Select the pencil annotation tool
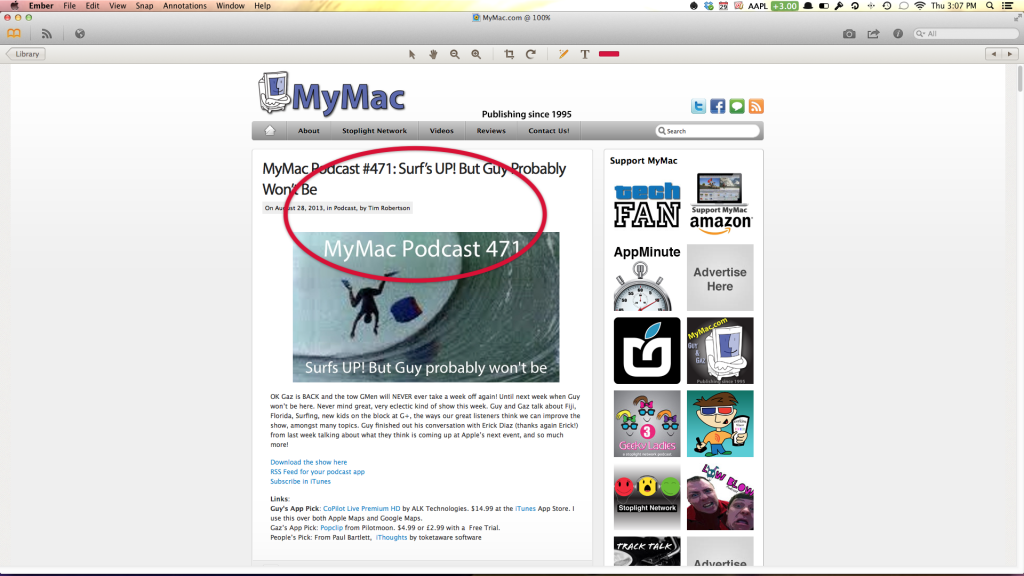The width and height of the screenshot is (1024, 576). point(564,54)
